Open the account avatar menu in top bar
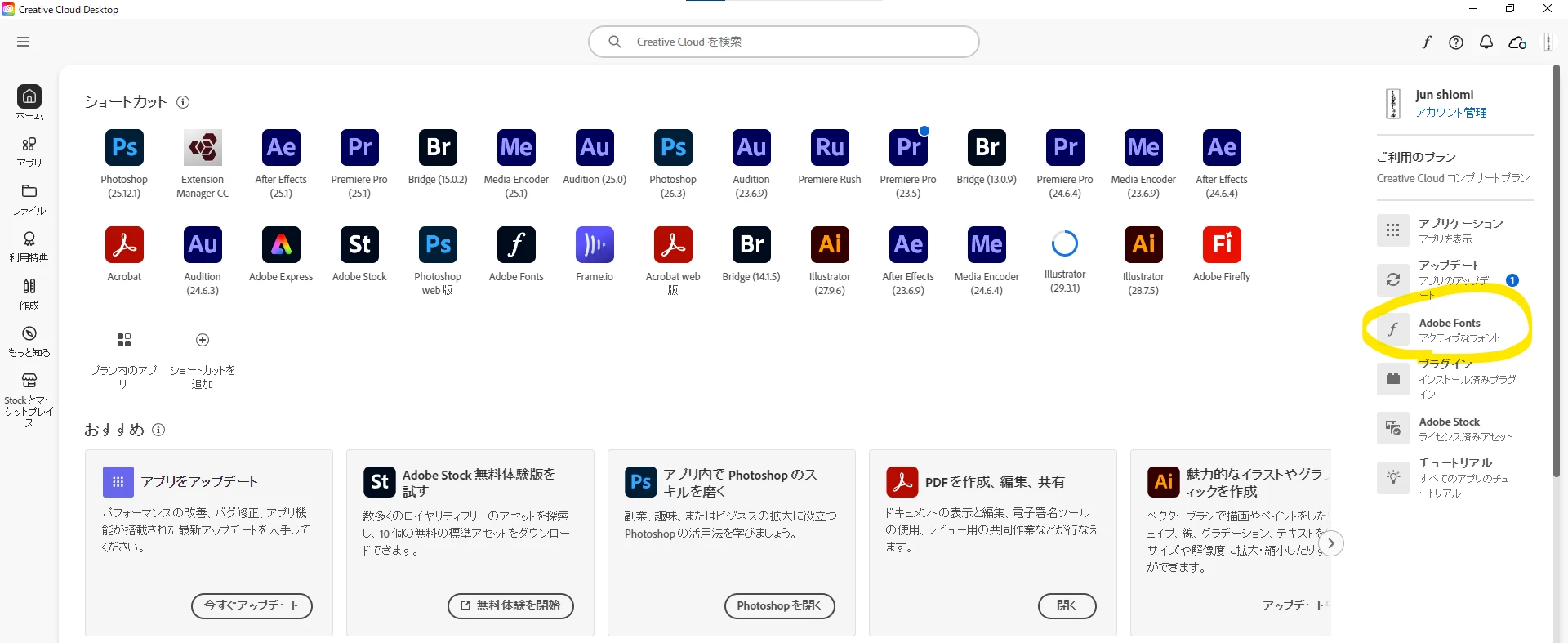This screenshot has height=643, width=1568. (x=1548, y=42)
